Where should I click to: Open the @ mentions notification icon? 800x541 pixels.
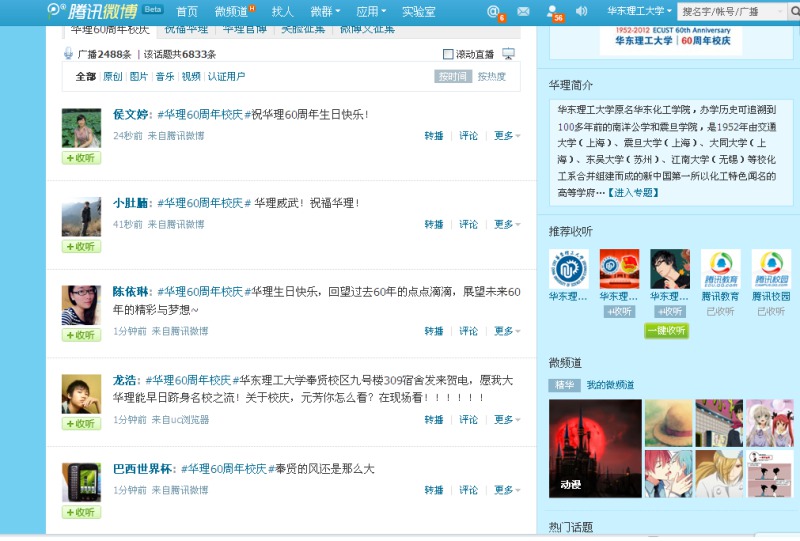(x=493, y=11)
